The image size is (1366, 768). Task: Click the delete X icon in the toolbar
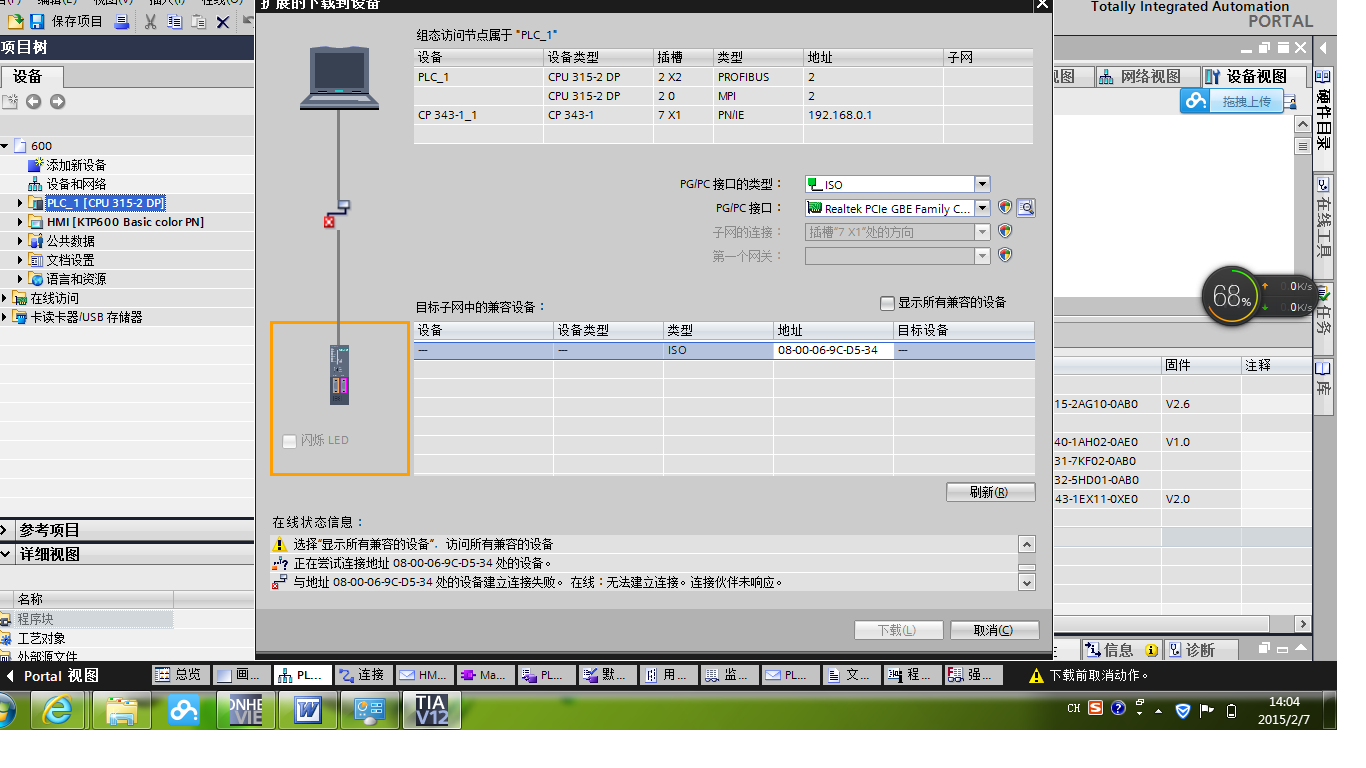pyautogui.click(x=223, y=21)
